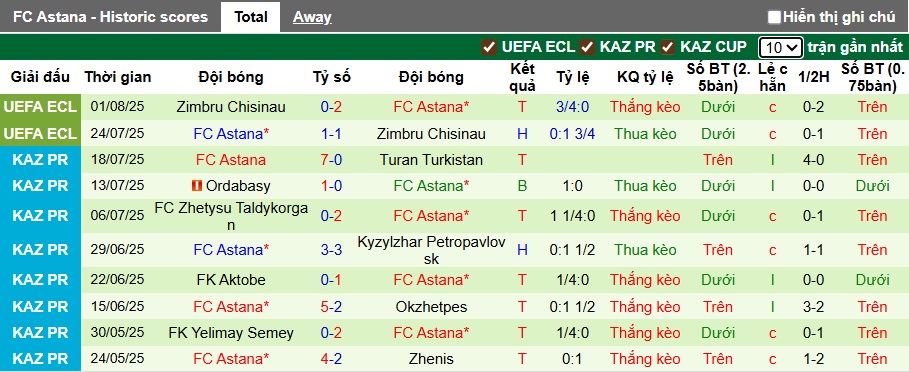Image resolution: width=909 pixels, height=372 pixels.
Task: Click the KAZ PR league label for 18/07/25
Action: [40, 160]
